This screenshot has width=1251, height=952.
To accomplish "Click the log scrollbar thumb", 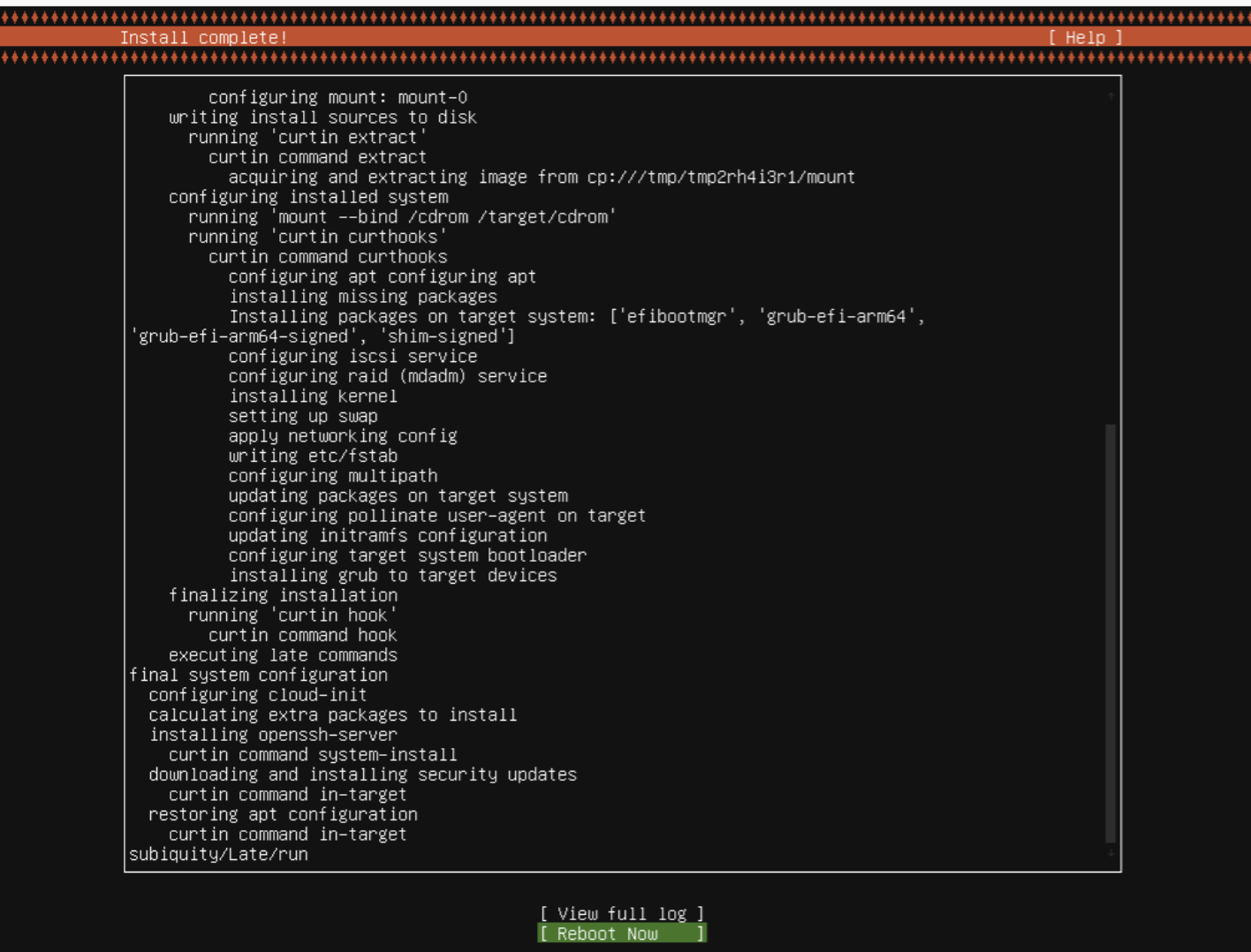I will click(x=1111, y=633).
